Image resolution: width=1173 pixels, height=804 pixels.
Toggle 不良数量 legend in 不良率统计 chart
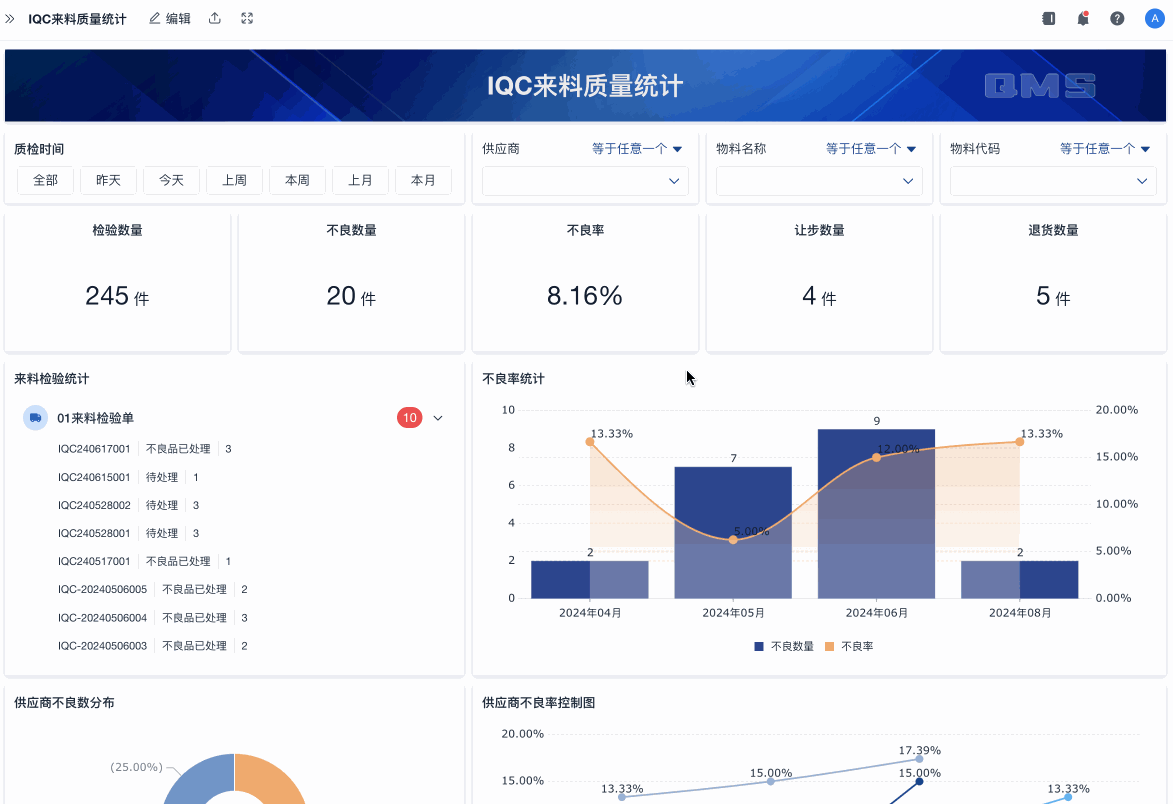coord(783,646)
